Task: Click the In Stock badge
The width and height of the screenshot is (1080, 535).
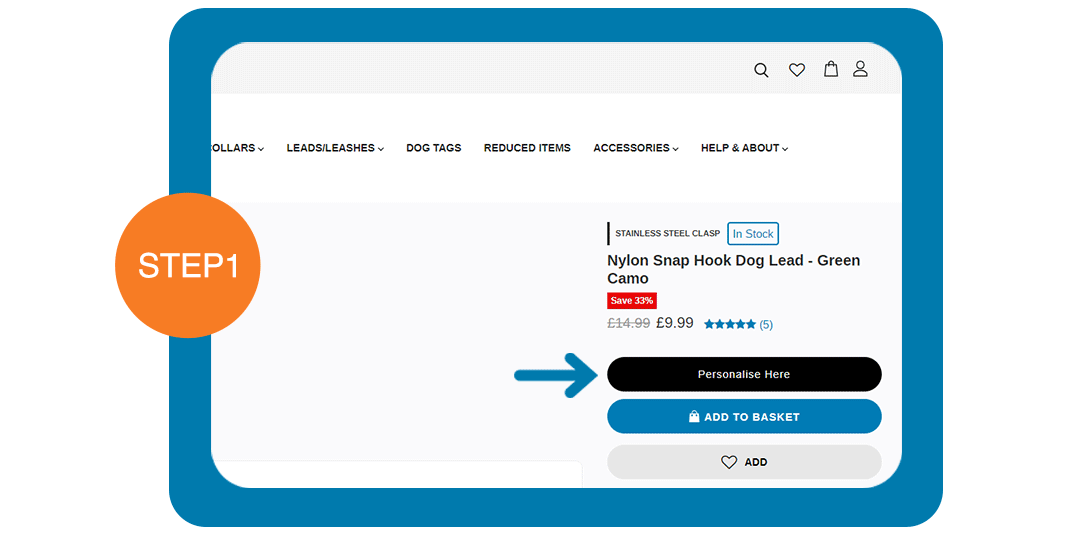Action: (x=753, y=234)
